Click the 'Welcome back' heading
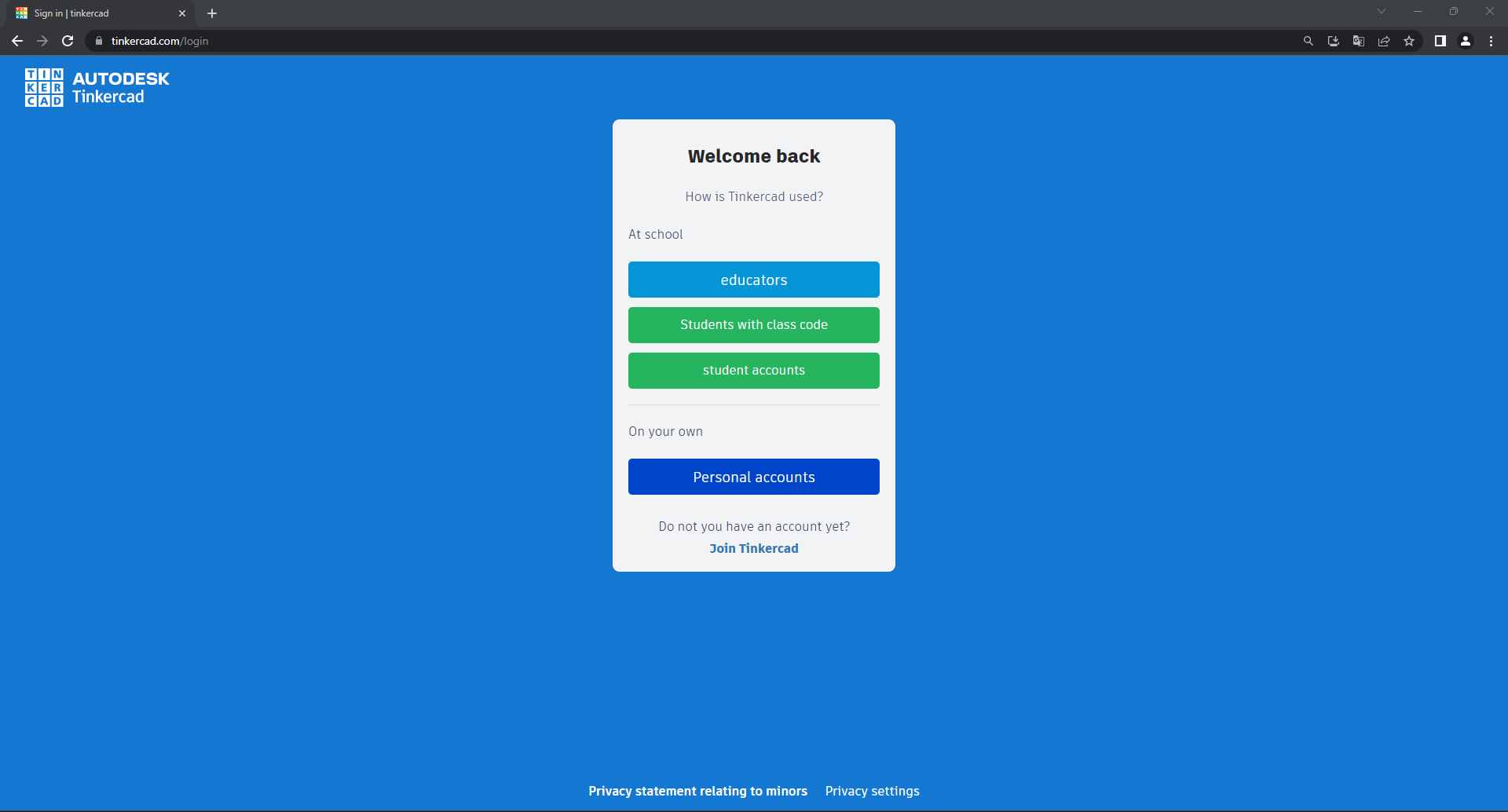This screenshot has height=812, width=1508. 754,156
